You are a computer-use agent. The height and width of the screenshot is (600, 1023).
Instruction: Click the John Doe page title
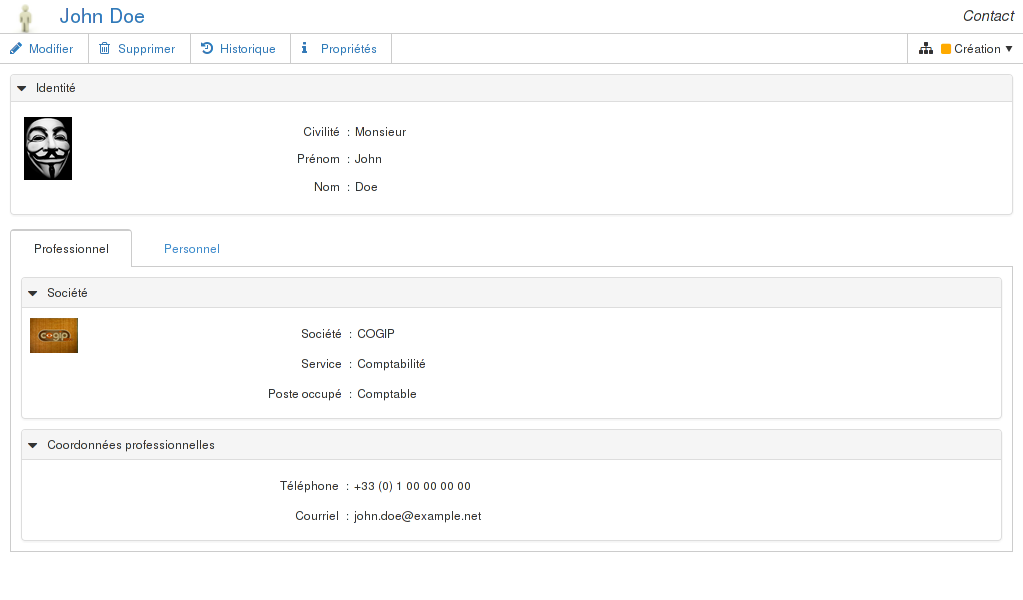102,16
